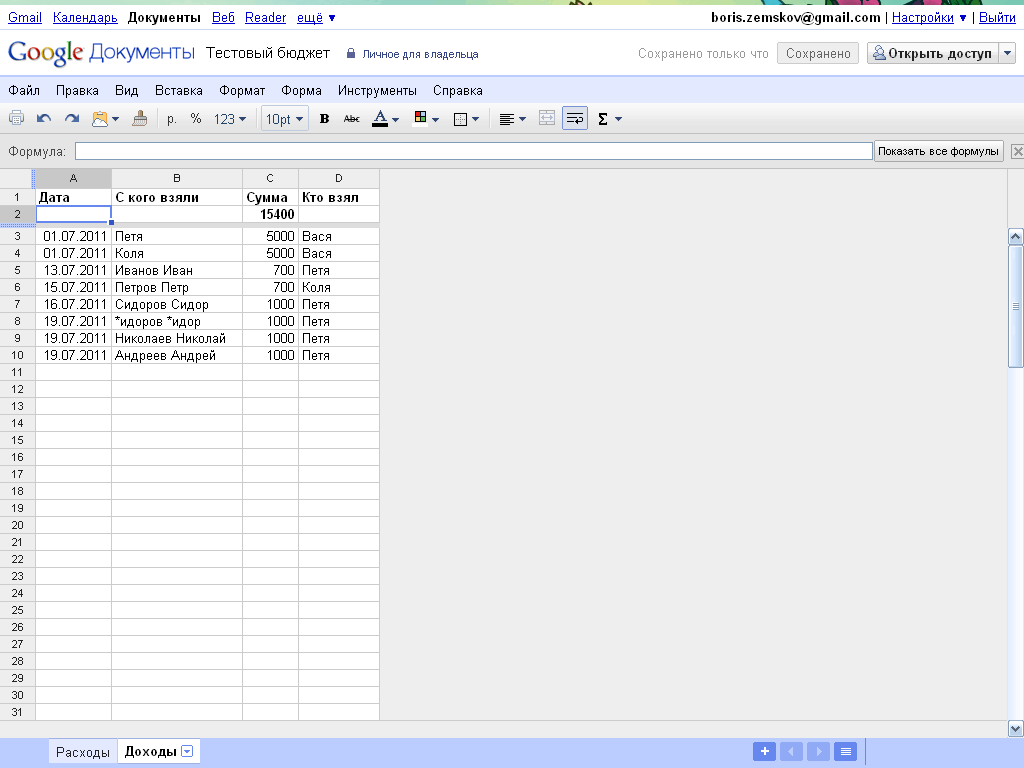The width and height of the screenshot is (1024, 768).
Task: Open the text color picker
Action: (385, 119)
